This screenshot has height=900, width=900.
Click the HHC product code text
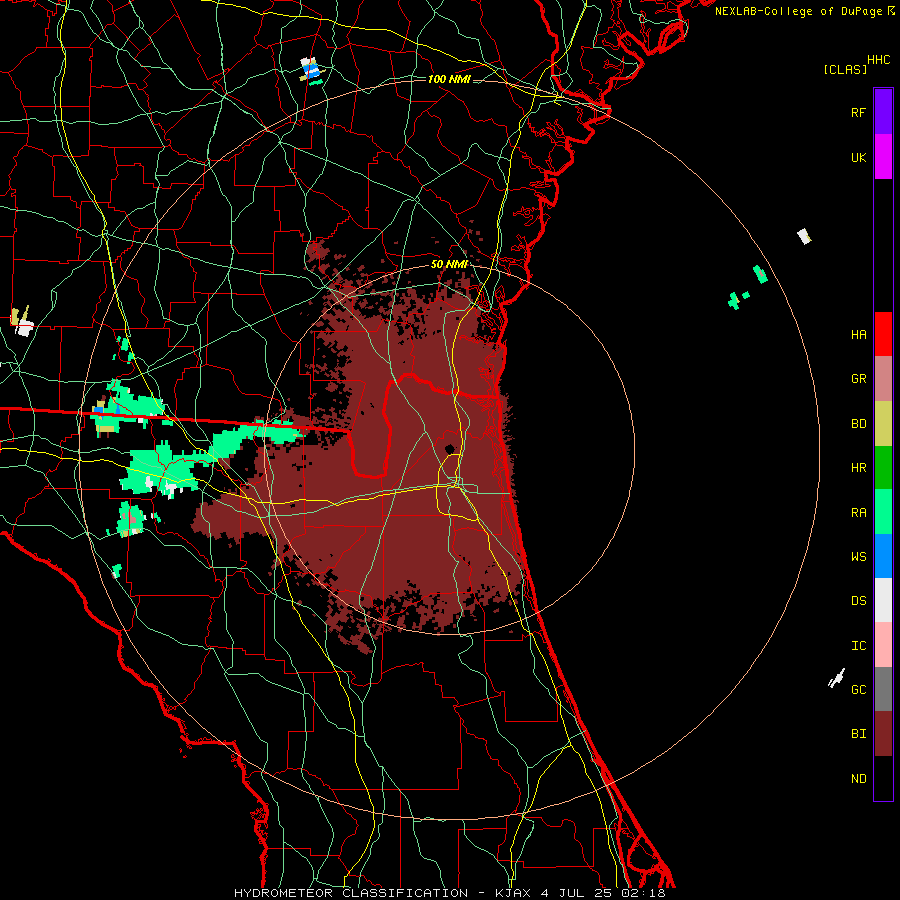879,60
